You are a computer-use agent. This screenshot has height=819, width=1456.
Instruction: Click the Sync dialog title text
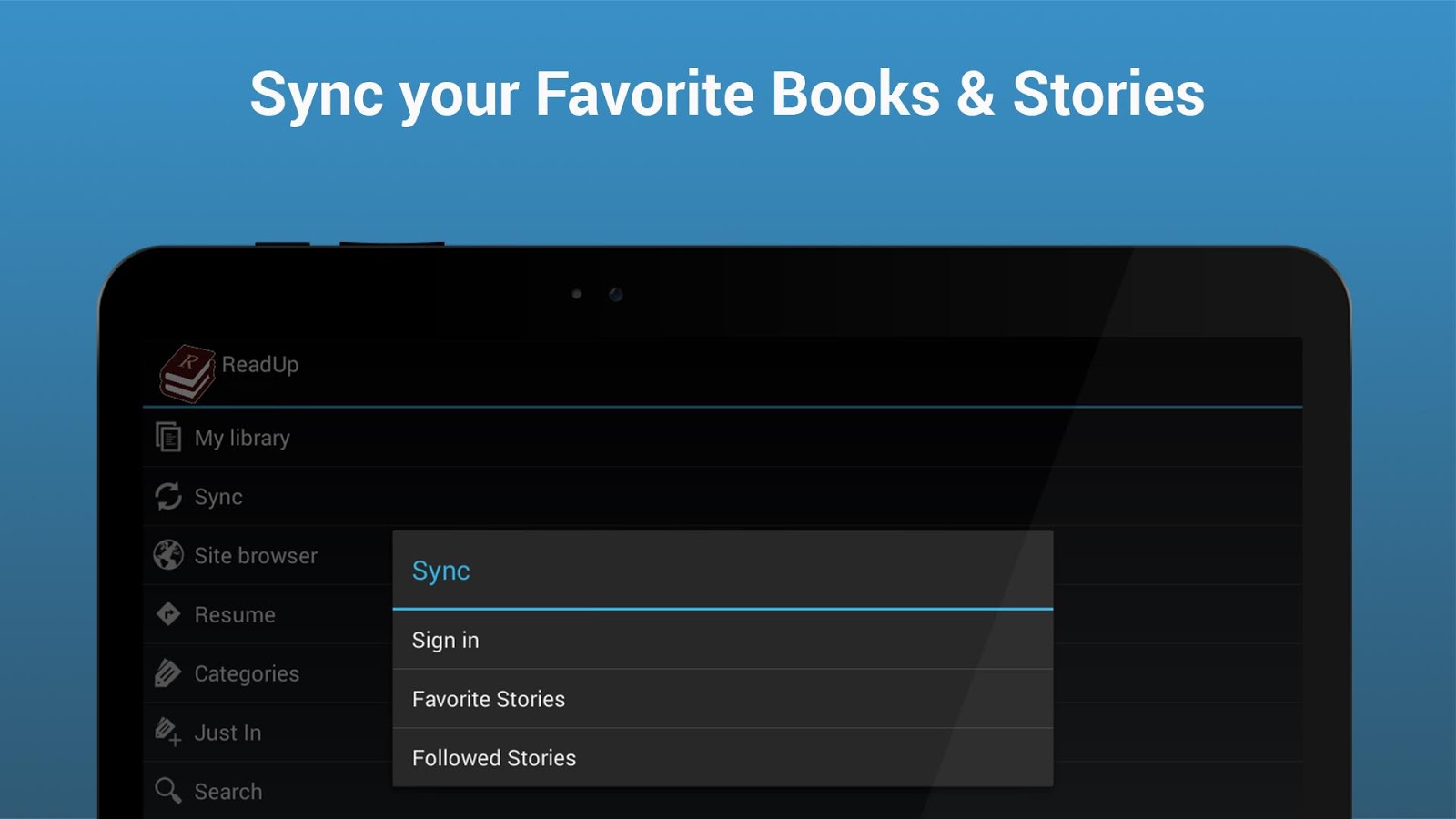coord(440,571)
